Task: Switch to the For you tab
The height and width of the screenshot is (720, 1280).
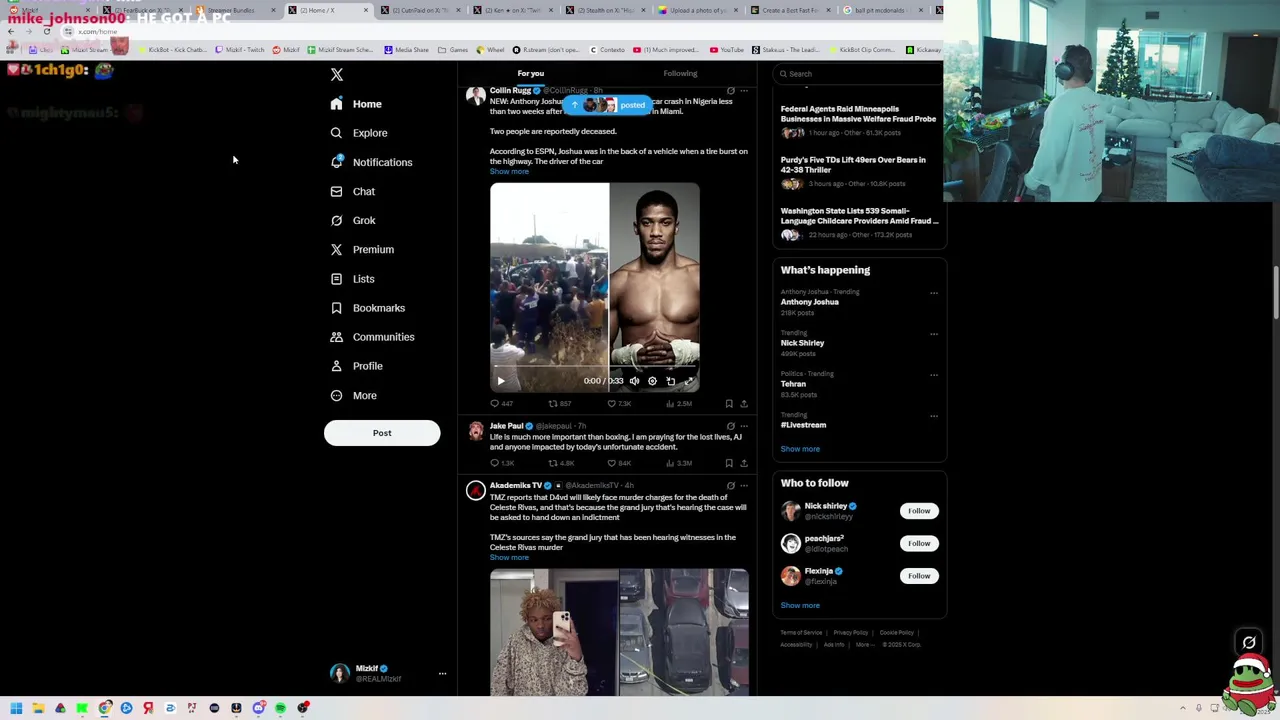Action: [x=531, y=73]
